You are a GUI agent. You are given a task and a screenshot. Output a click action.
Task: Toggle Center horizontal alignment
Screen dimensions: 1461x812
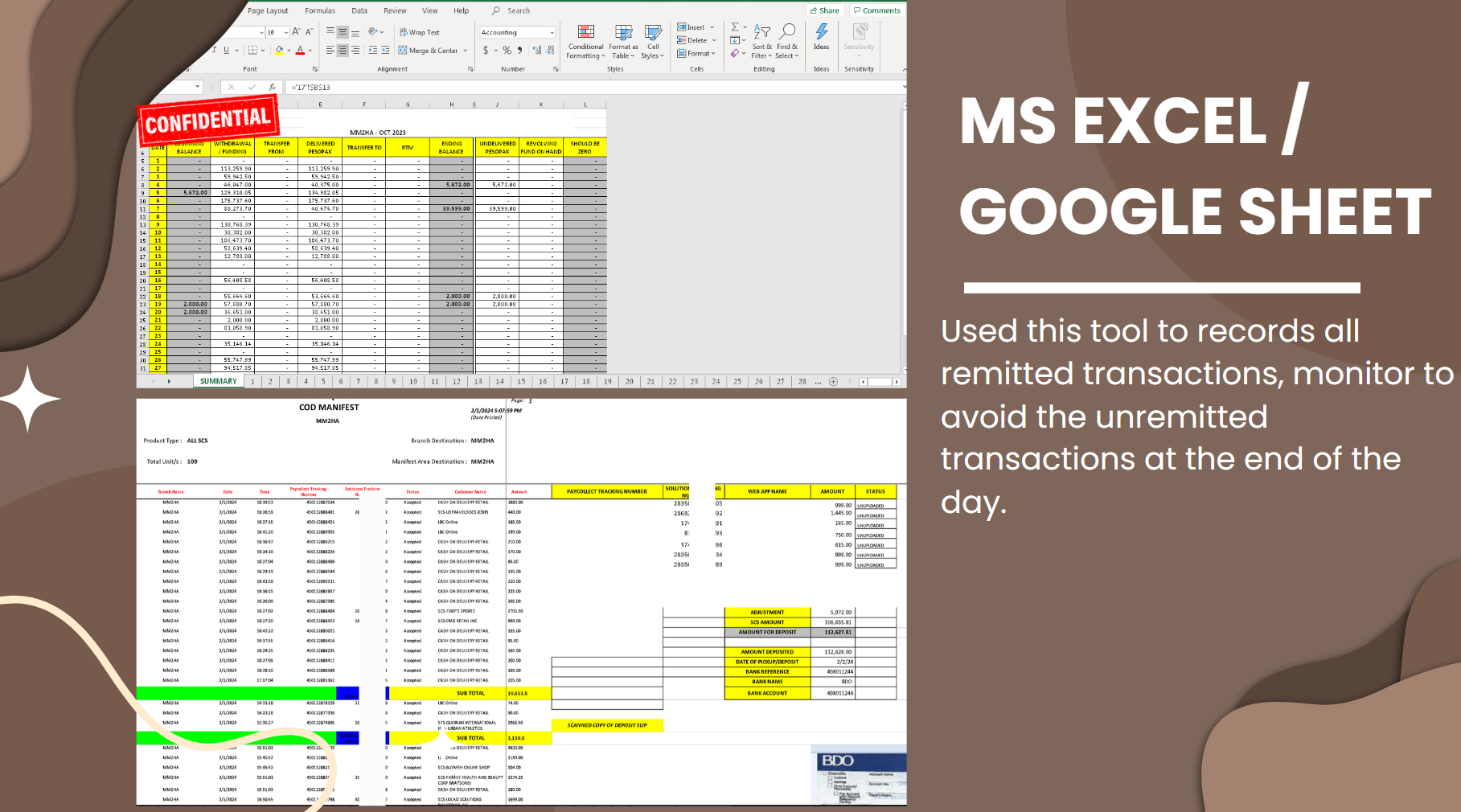click(343, 50)
